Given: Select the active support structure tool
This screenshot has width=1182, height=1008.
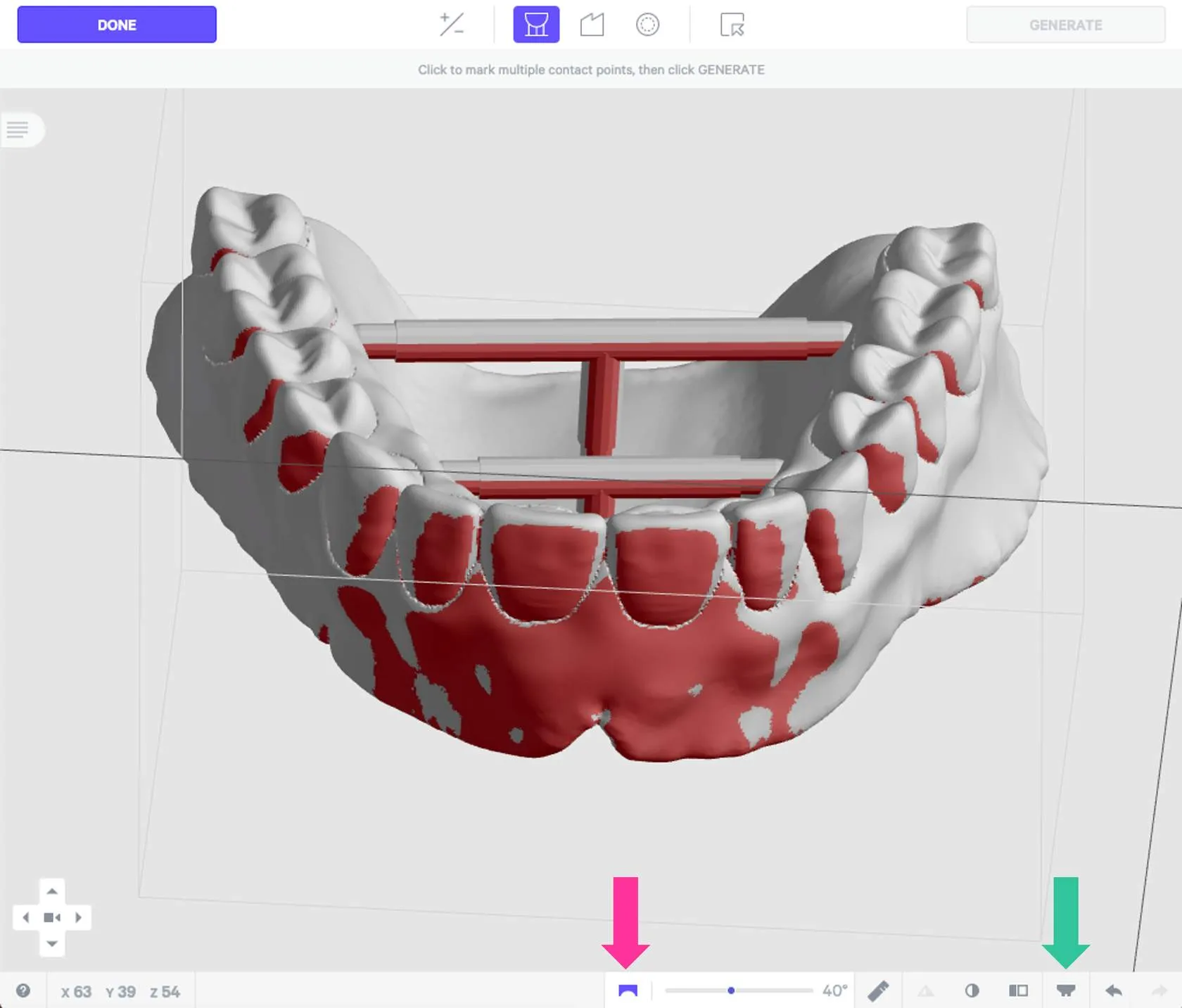Looking at the screenshot, I should tap(536, 25).
